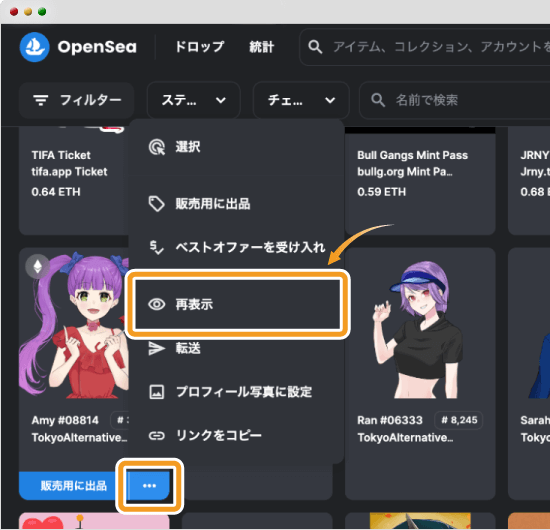This screenshot has height=530, width=550.
Task: Open the Amy #08814 NFT image
Action: click(x=74, y=325)
